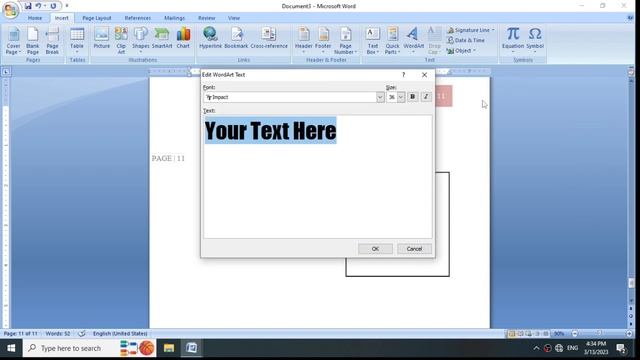Image resolution: width=640 pixels, height=360 pixels.
Task: Confirm WordArt text with OK
Action: [x=376, y=249]
